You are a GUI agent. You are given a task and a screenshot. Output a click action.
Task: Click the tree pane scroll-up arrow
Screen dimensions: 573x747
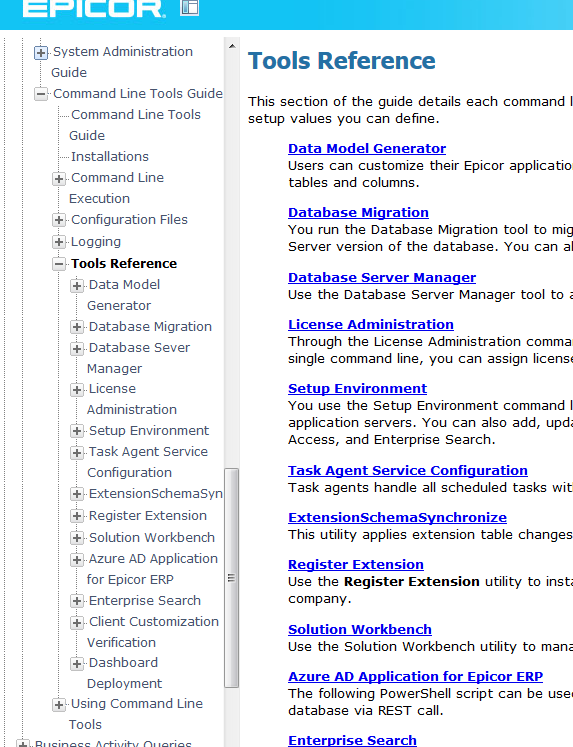click(x=232, y=46)
